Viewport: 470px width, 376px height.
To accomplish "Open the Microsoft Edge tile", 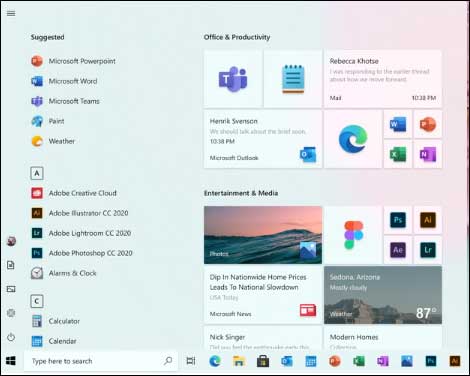I will [x=353, y=139].
